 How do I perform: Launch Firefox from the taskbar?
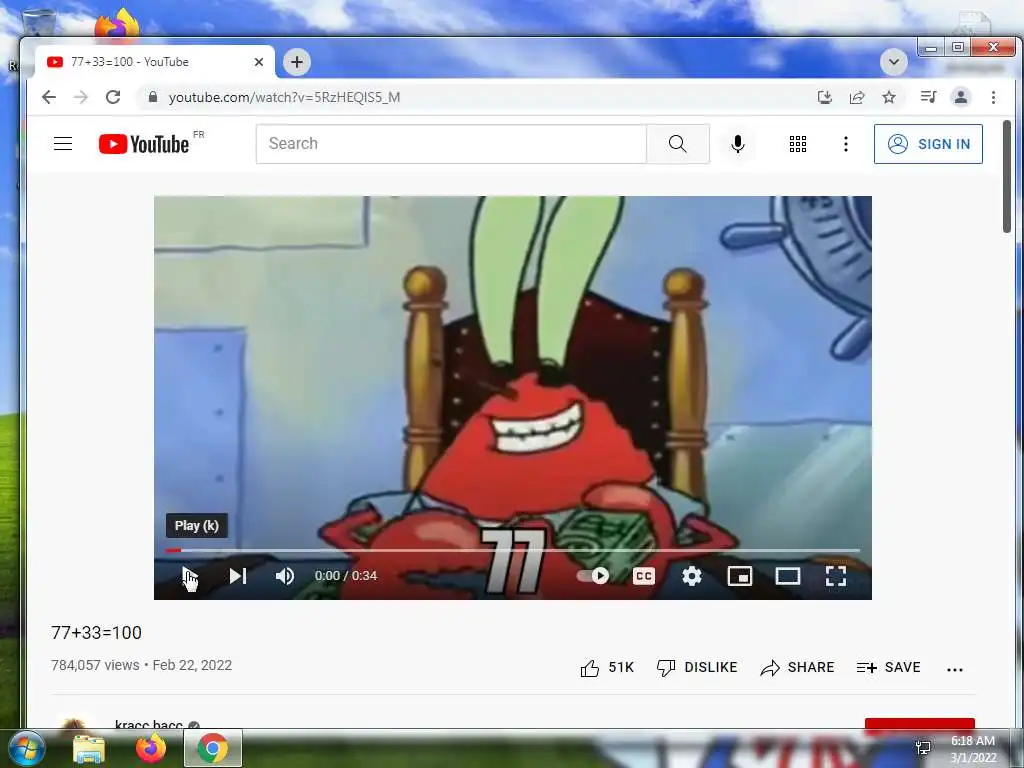tap(151, 748)
